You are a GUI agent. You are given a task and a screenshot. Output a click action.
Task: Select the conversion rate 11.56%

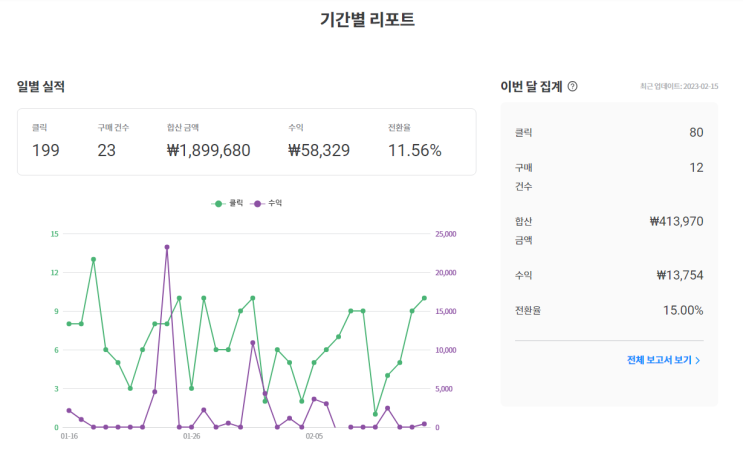415,150
